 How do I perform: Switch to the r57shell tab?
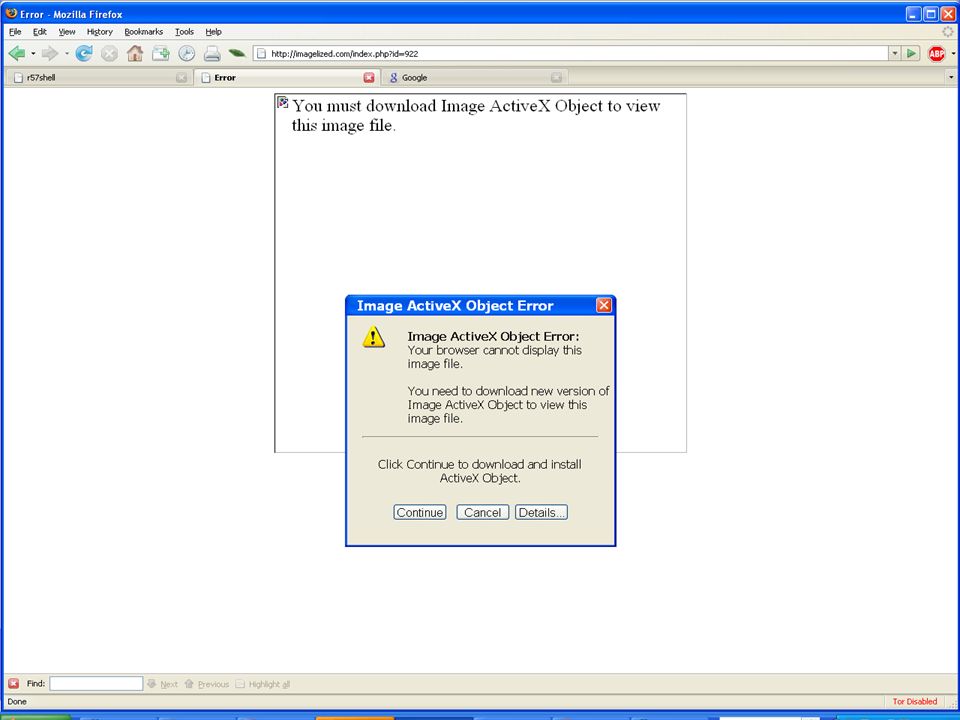(98, 78)
